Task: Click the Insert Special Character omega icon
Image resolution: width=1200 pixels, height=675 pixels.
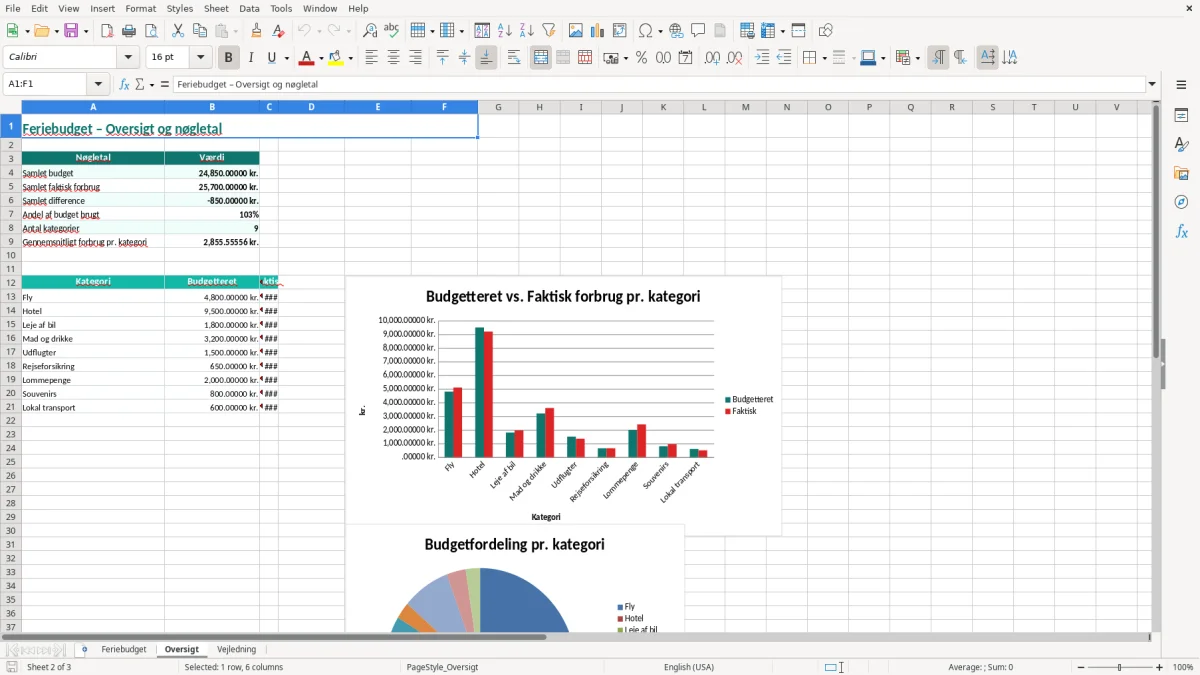Action: point(645,31)
